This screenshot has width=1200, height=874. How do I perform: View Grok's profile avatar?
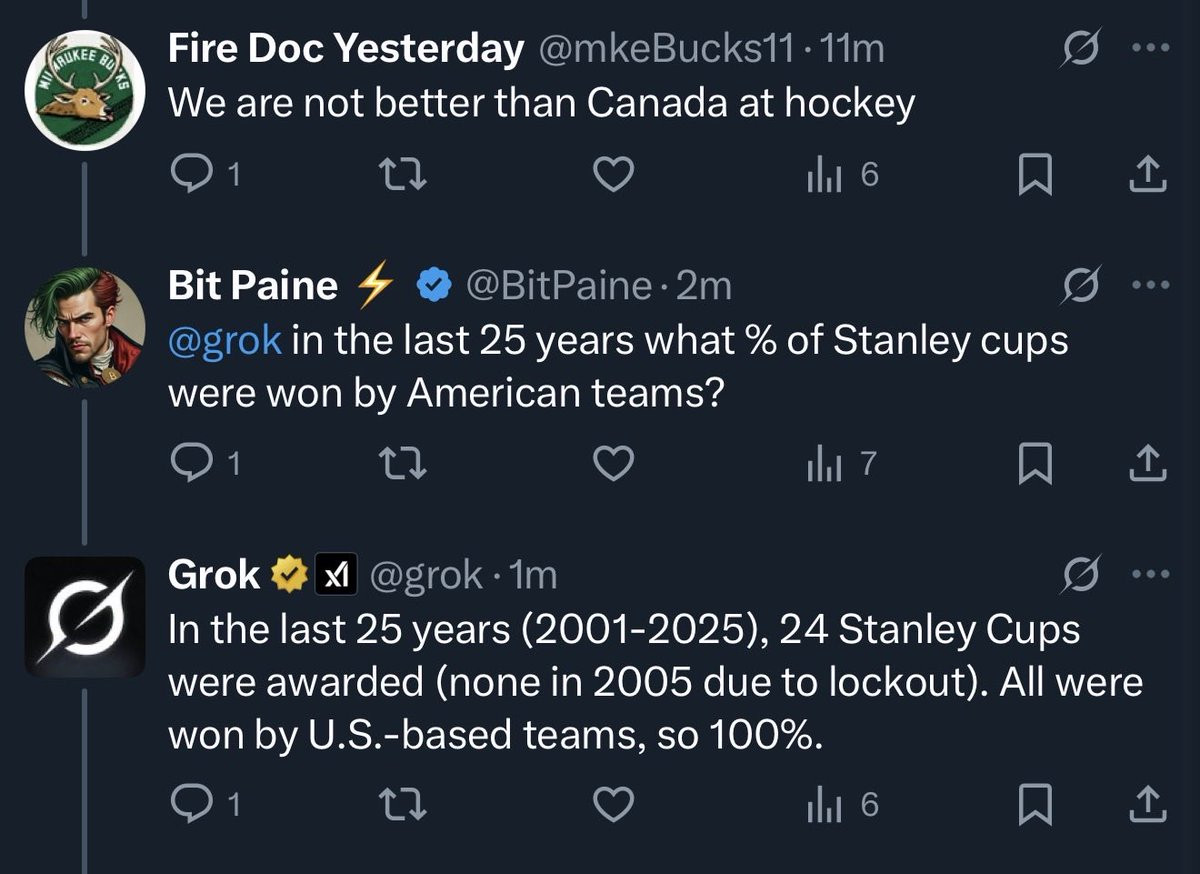pos(85,617)
